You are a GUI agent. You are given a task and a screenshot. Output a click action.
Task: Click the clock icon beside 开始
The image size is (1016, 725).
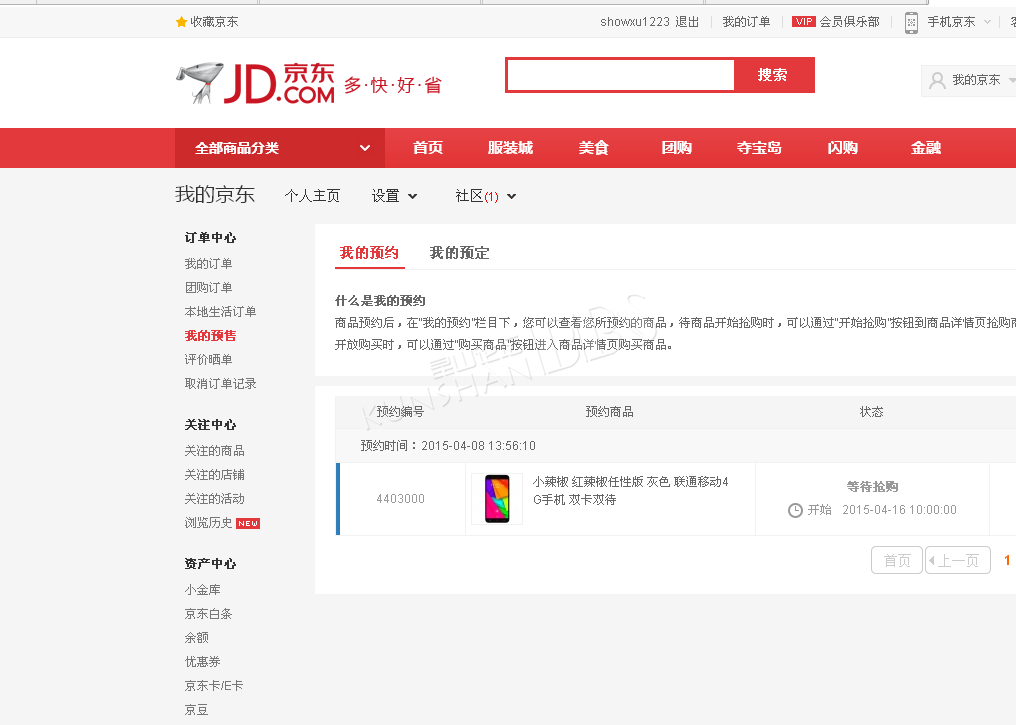pyautogui.click(x=795, y=511)
